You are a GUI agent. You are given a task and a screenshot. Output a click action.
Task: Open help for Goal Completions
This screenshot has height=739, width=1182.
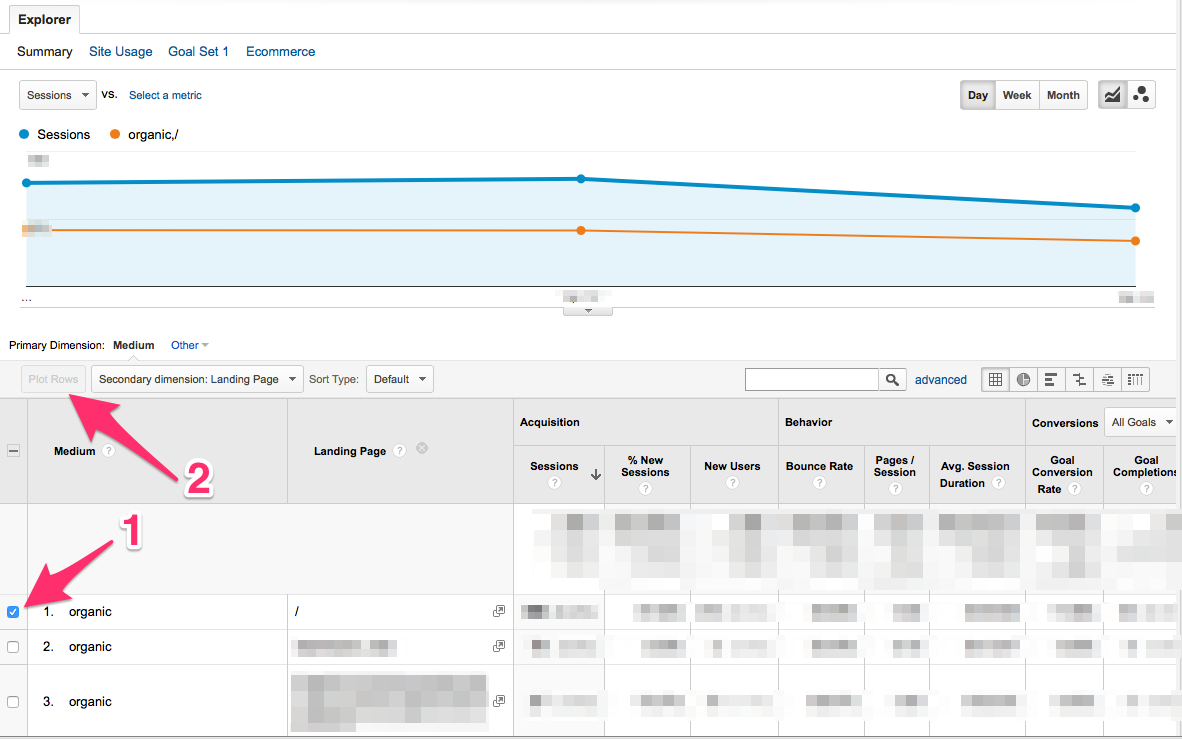pos(1147,489)
